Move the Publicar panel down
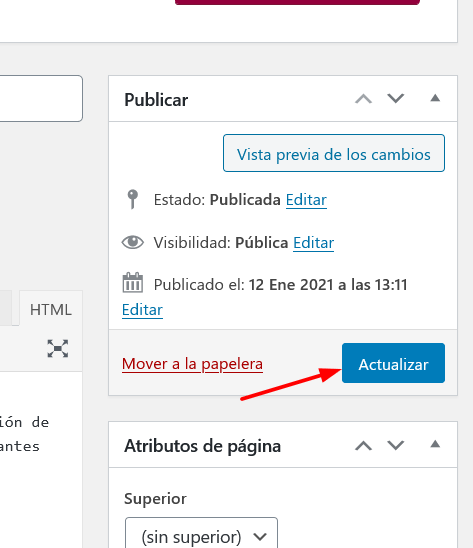The image size is (473, 548). 396,98
